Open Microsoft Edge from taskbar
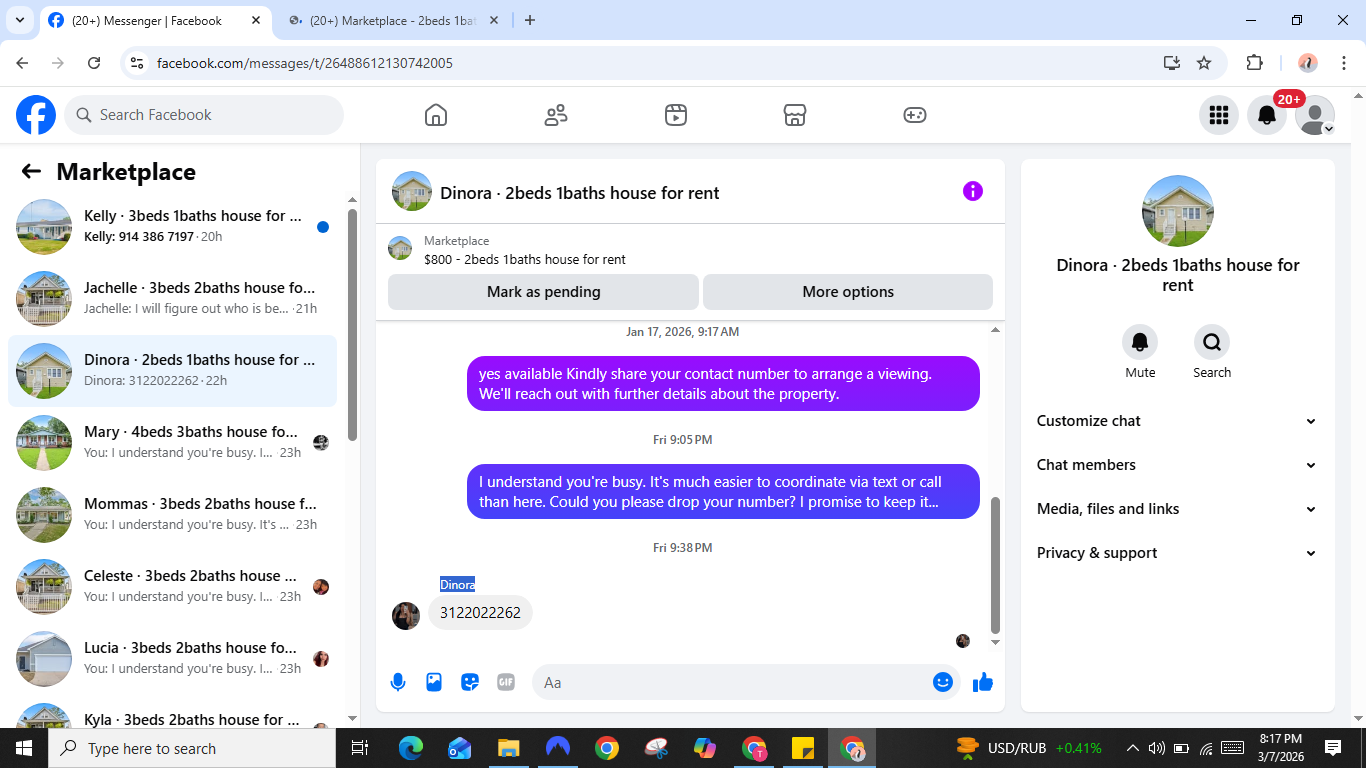Screen dimensions: 1366x768 coord(411,748)
